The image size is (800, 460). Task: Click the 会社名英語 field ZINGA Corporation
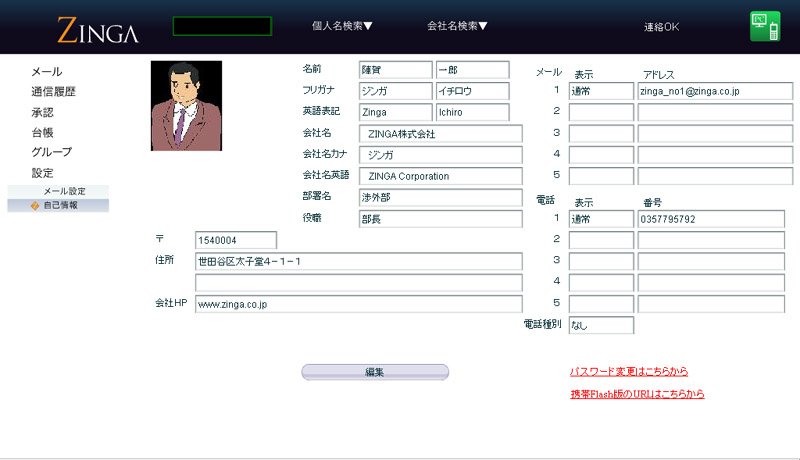pos(440,176)
